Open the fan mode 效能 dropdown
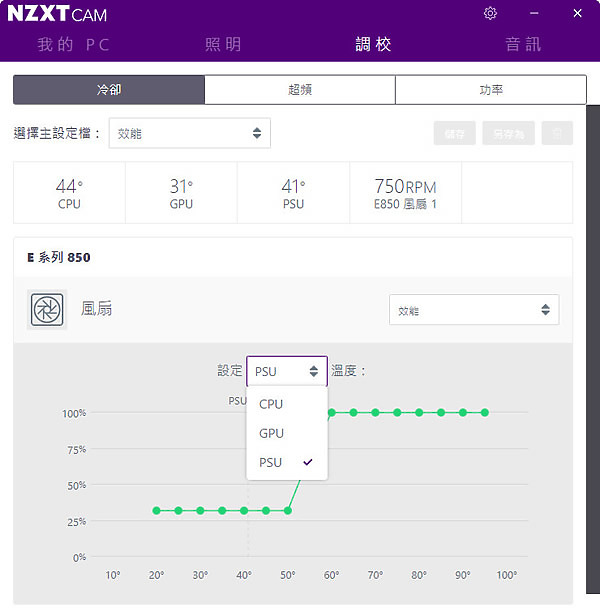This screenshot has width=600, height=612. (474, 310)
